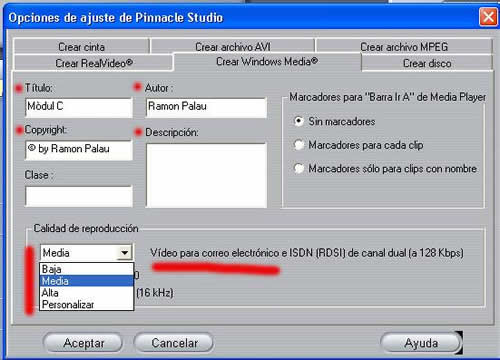The width and height of the screenshot is (500, 360).
Task: Open help with the Ayuda button
Action: (421, 343)
